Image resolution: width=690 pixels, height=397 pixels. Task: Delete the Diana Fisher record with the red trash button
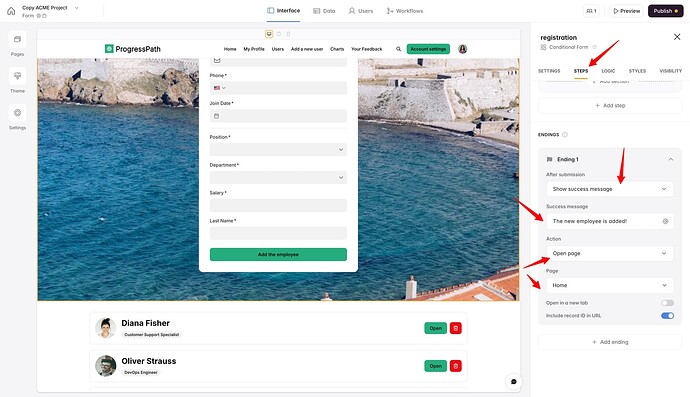click(x=455, y=328)
